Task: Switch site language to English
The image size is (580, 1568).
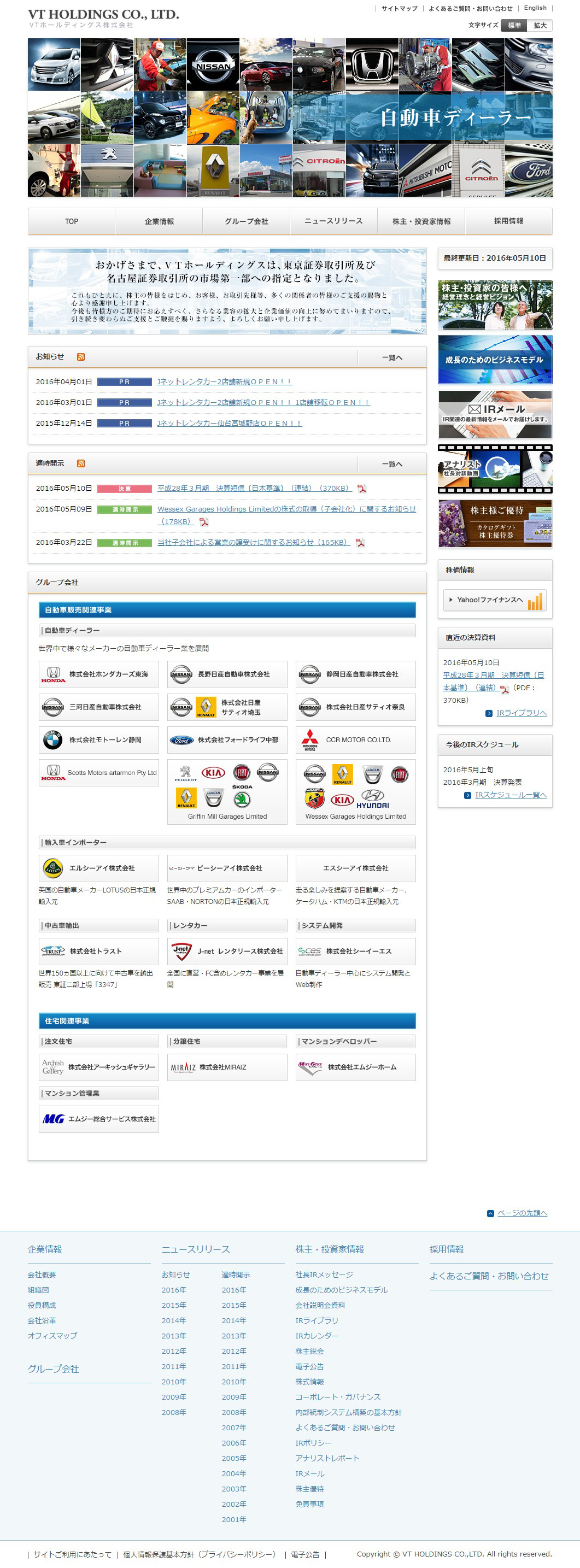Action: click(x=535, y=9)
